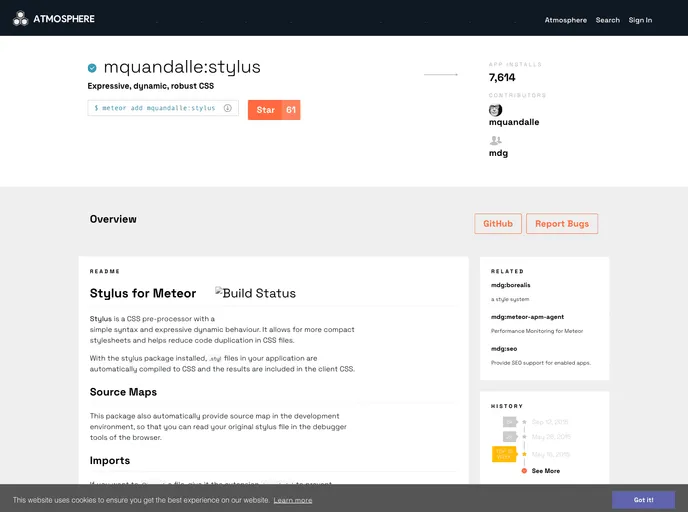This screenshot has height=512, width=688.
Task: Dismiss cookie notice with Got it!
Action: (x=643, y=499)
